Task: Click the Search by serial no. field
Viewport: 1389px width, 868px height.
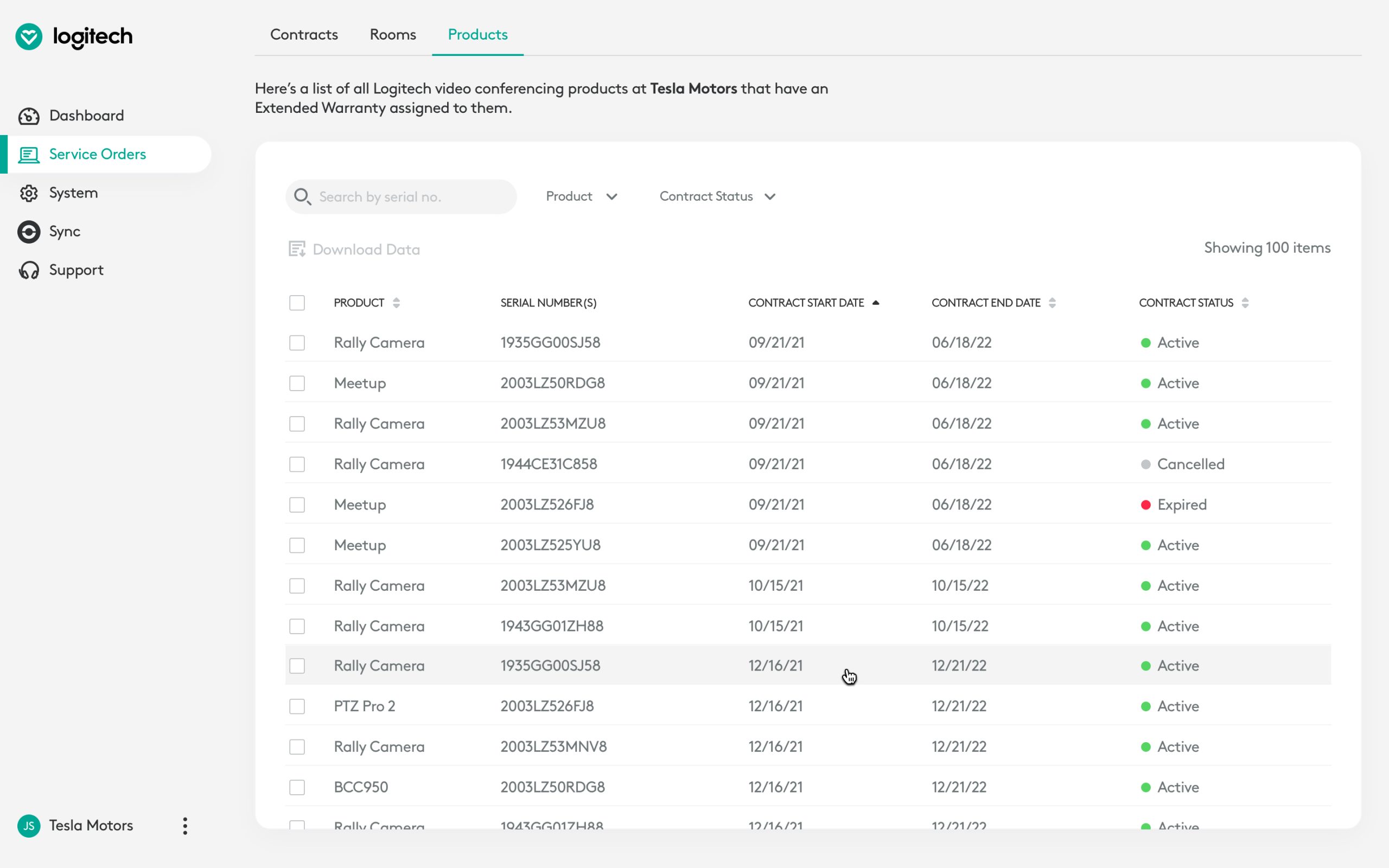Action: 401,197
